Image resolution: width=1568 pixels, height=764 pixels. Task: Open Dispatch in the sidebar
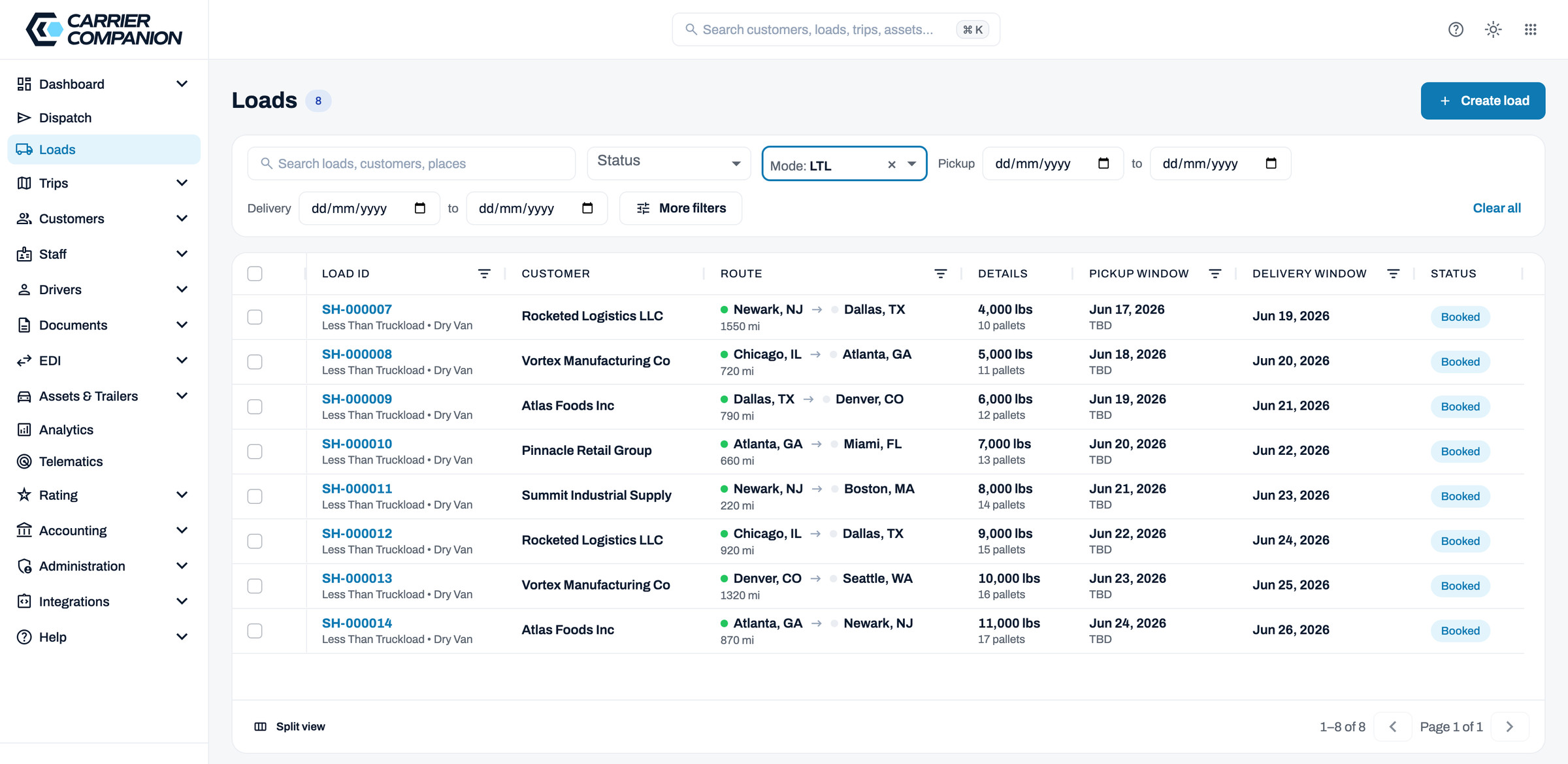pos(104,118)
